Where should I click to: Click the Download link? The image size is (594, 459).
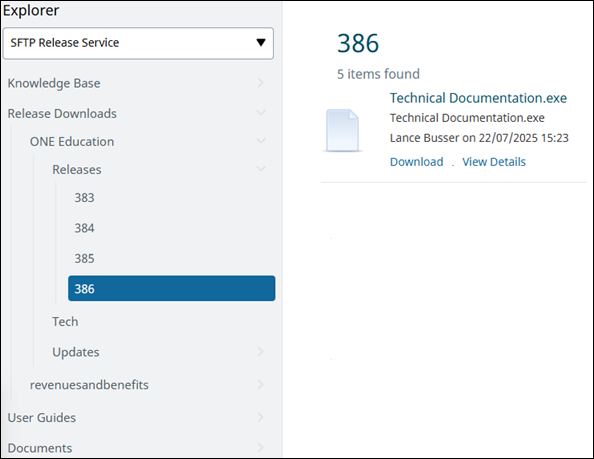[417, 162]
